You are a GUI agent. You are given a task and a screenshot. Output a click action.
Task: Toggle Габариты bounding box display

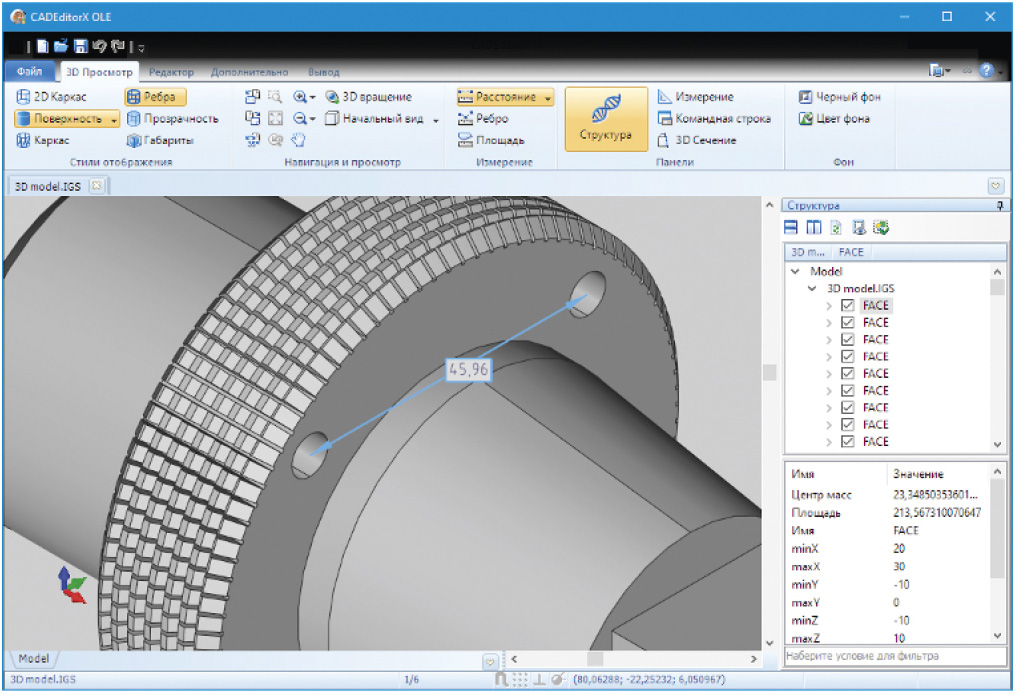click(x=160, y=140)
